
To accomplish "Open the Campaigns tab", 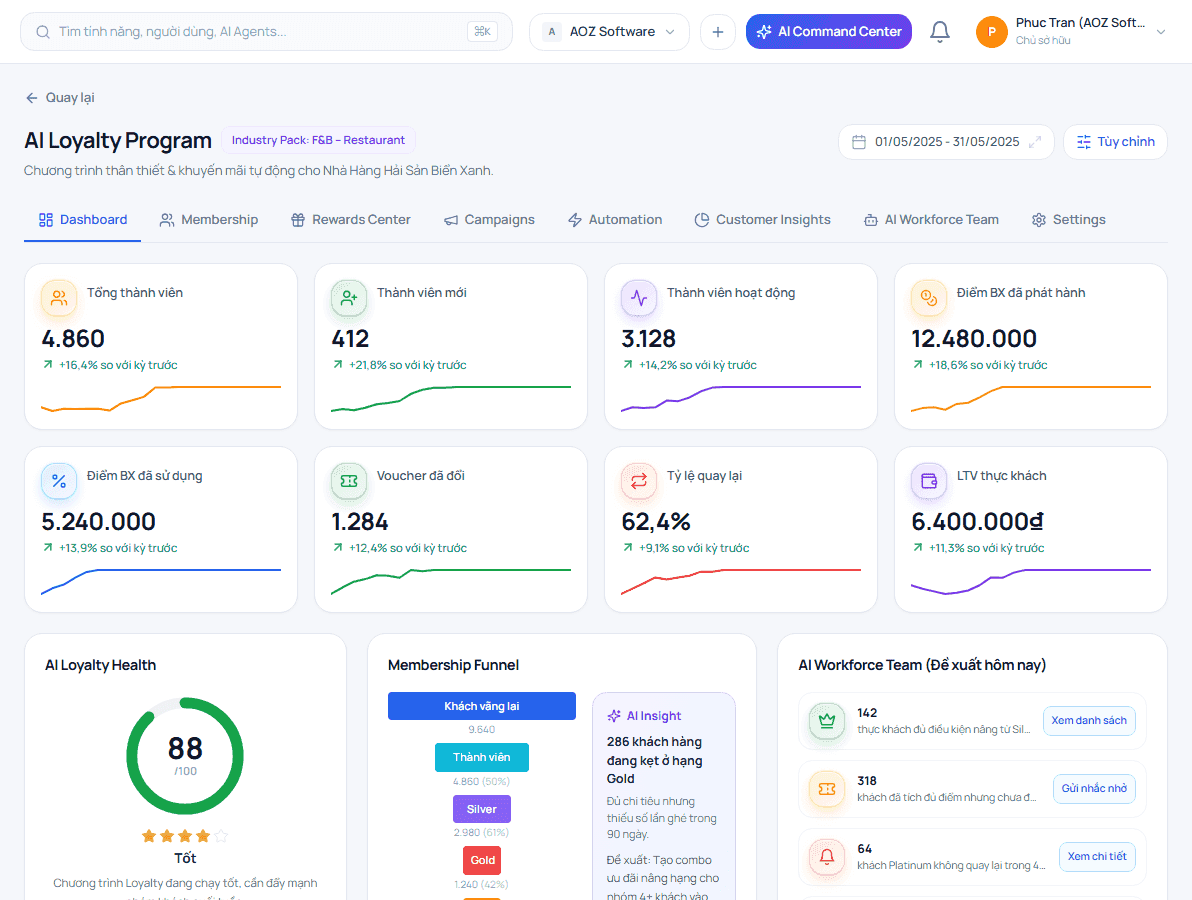I will click(x=490, y=220).
